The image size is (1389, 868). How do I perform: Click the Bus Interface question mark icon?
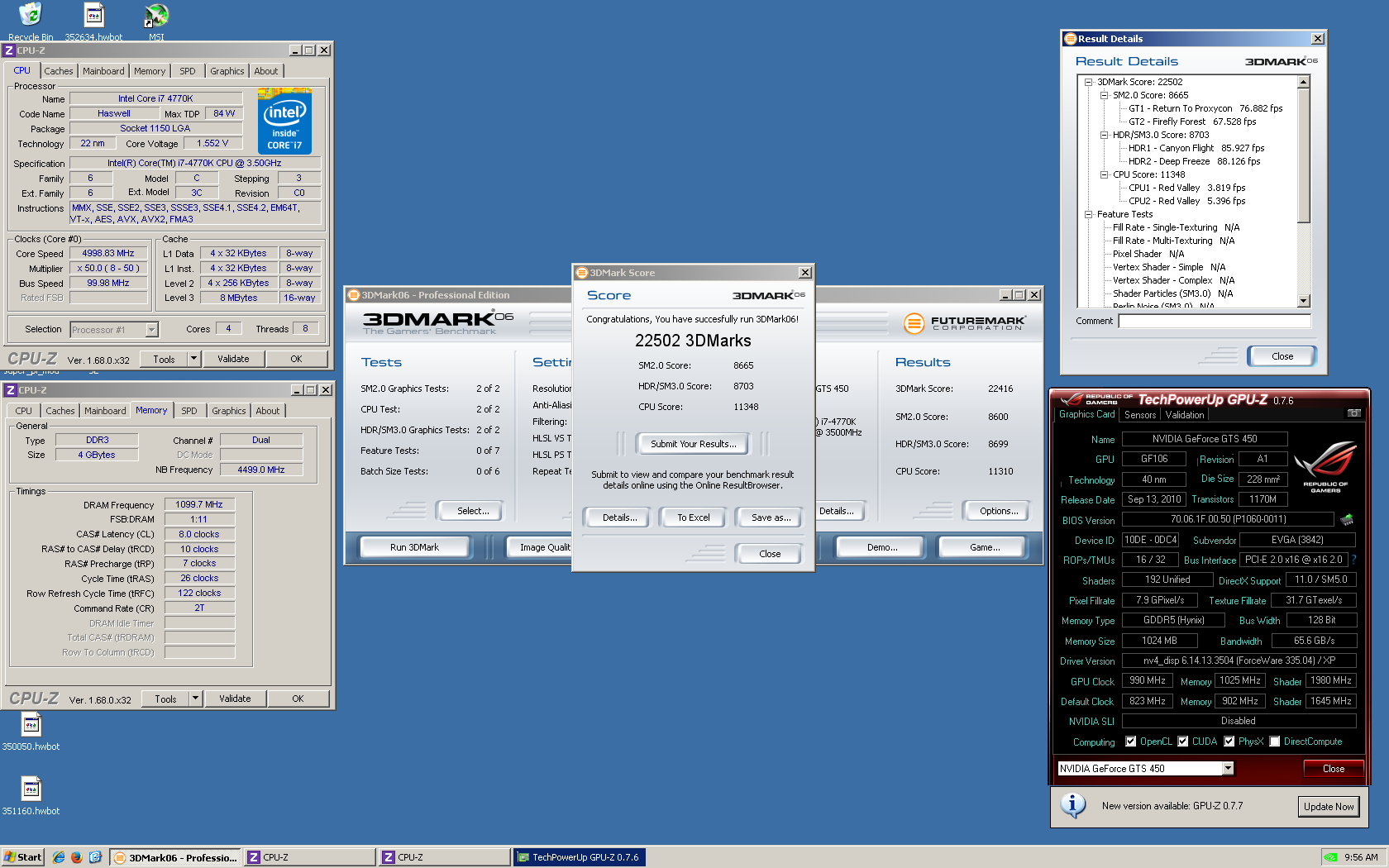(1353, 560)
